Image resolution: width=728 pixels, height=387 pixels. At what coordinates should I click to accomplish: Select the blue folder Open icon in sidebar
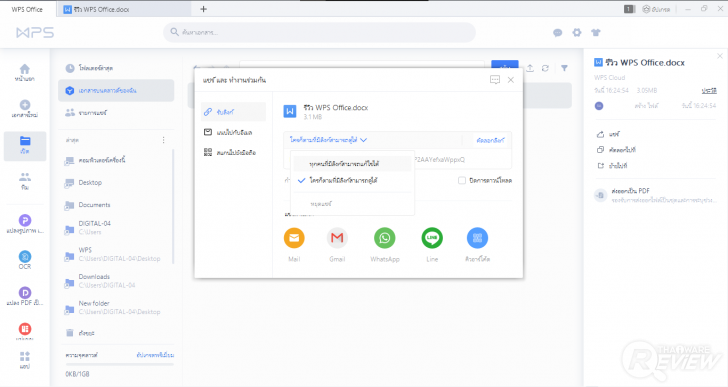click(x=25, y=141)
